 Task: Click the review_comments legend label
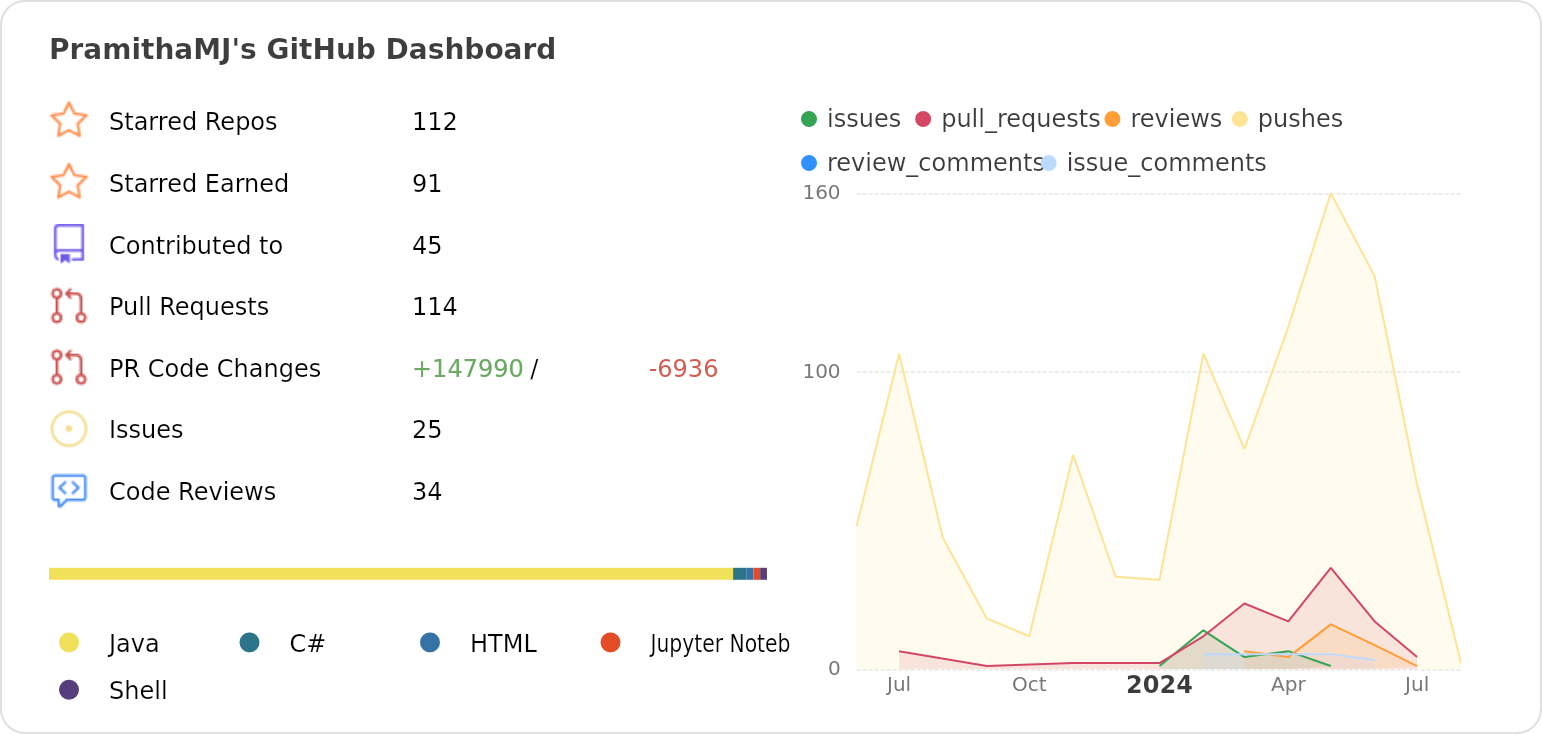(935, 162)
